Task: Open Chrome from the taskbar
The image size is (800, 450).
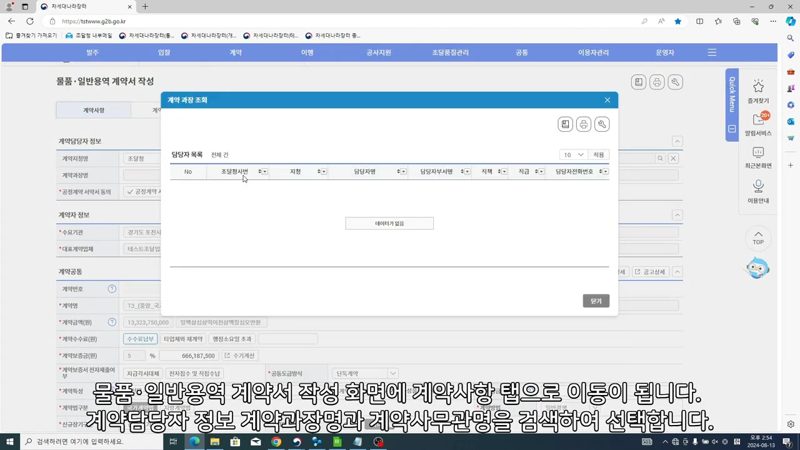Action: coord(276,442)
